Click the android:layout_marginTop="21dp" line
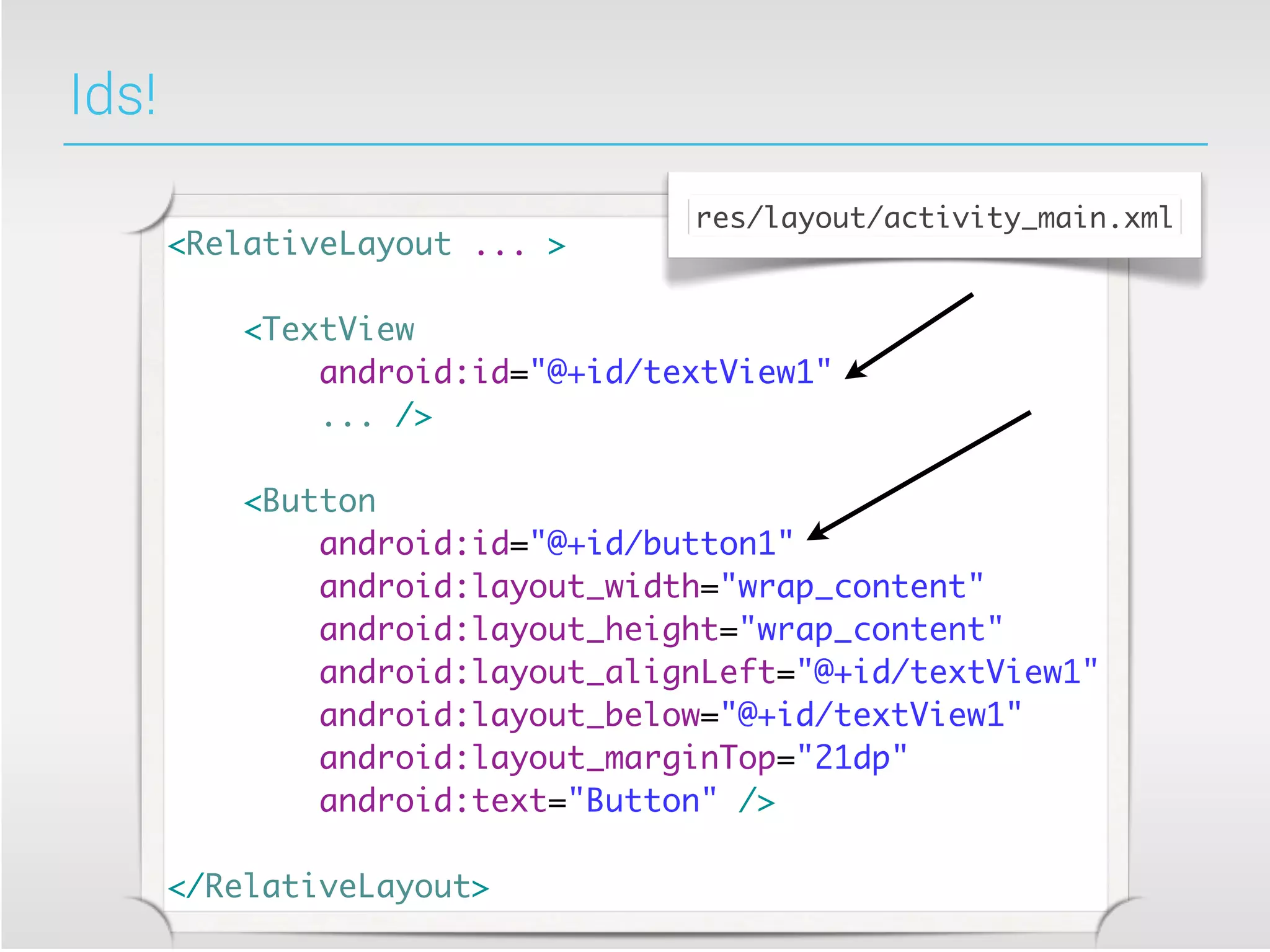Viewport: 1270px width, 952px height. pyautogui.click(x=613, y=758)
